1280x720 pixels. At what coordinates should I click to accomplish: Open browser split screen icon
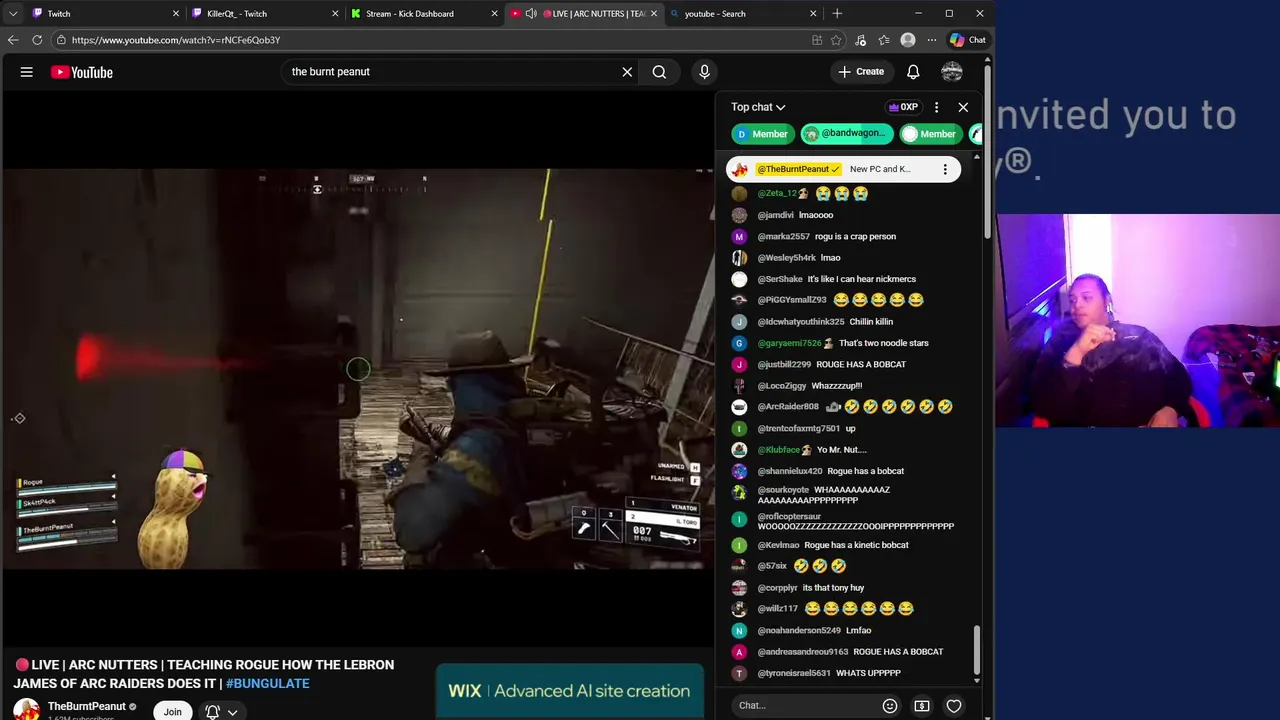[817, 40]
